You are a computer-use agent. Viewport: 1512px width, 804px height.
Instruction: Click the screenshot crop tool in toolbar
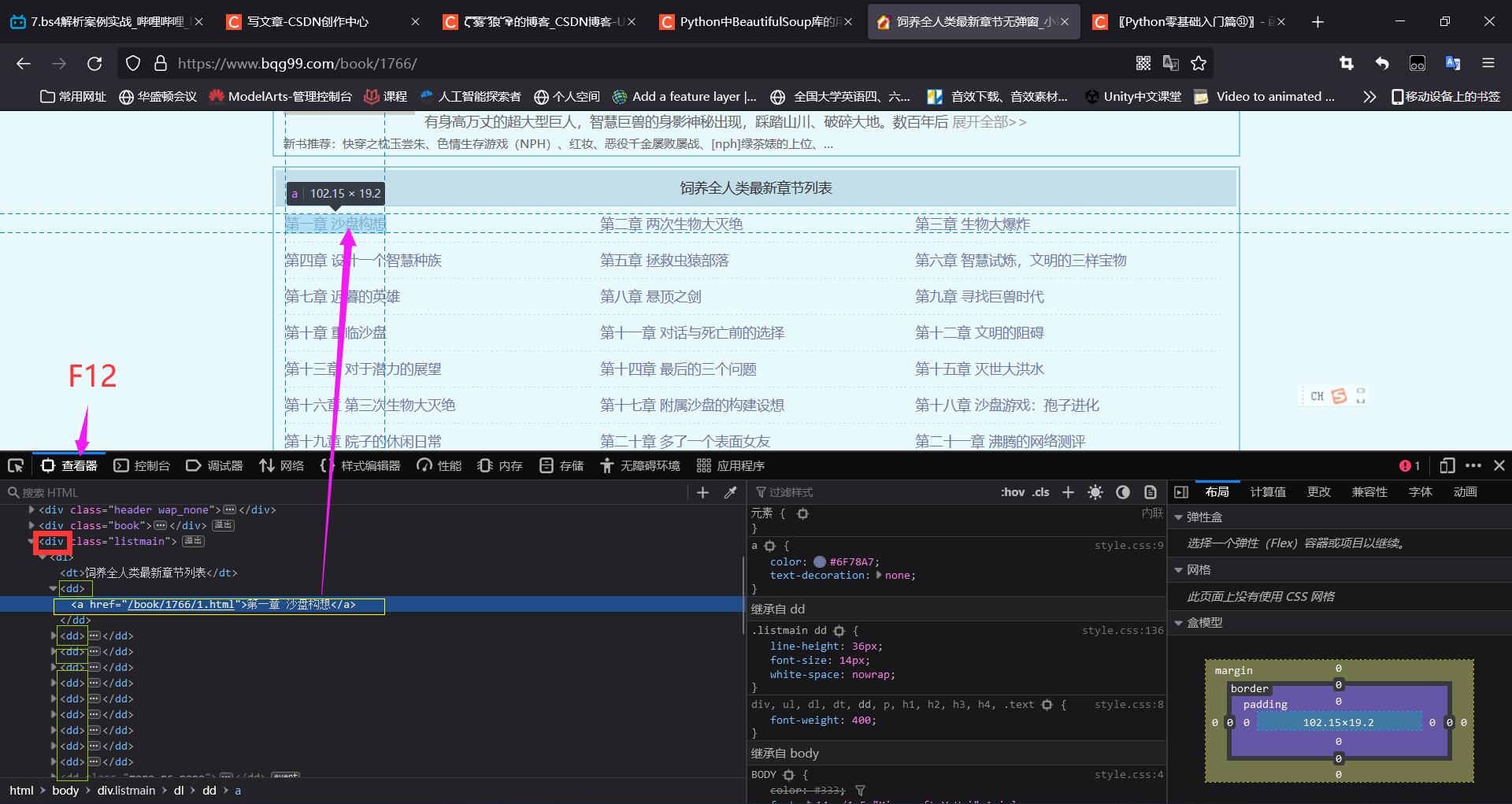(x=1346, y=63)
